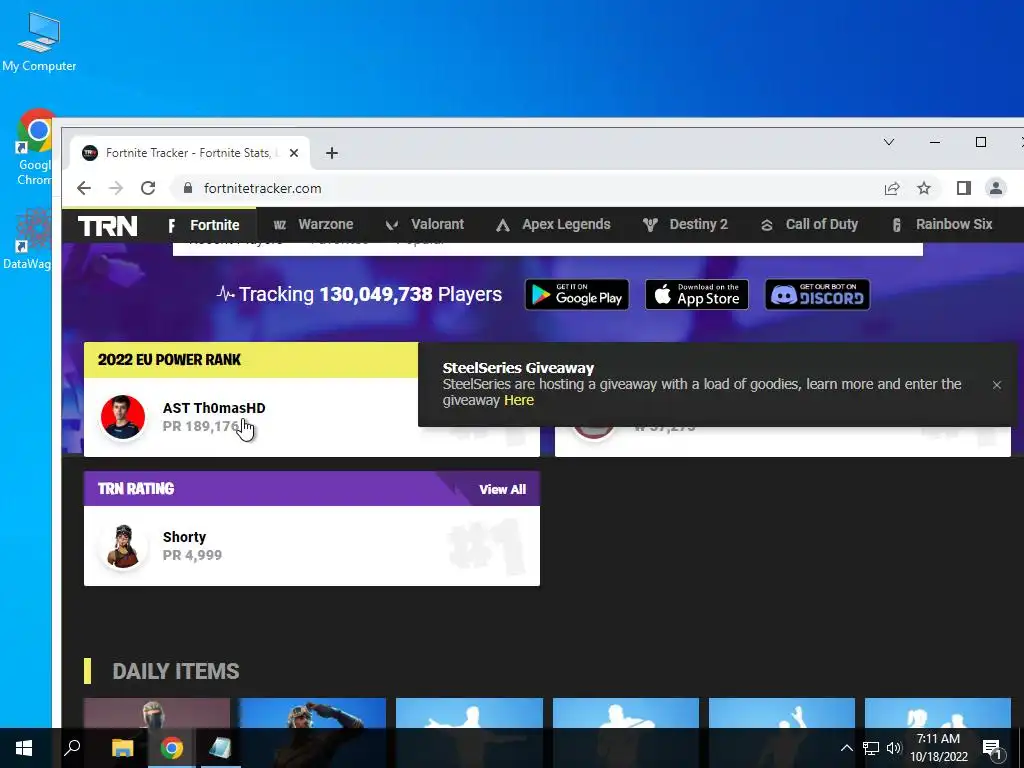
Task: Click View All in TRN Rating
Action: click(x=502, y=489)
